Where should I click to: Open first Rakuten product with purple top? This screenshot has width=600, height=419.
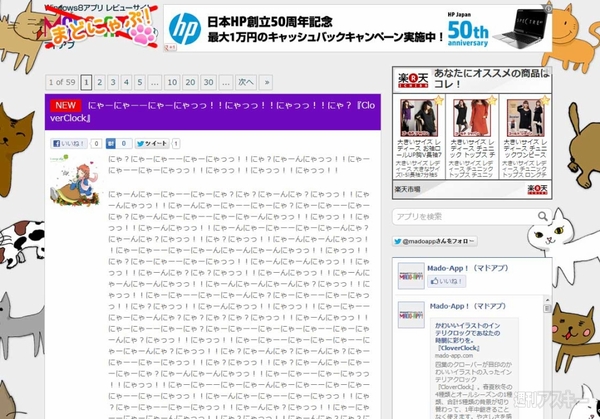(419, 117)
